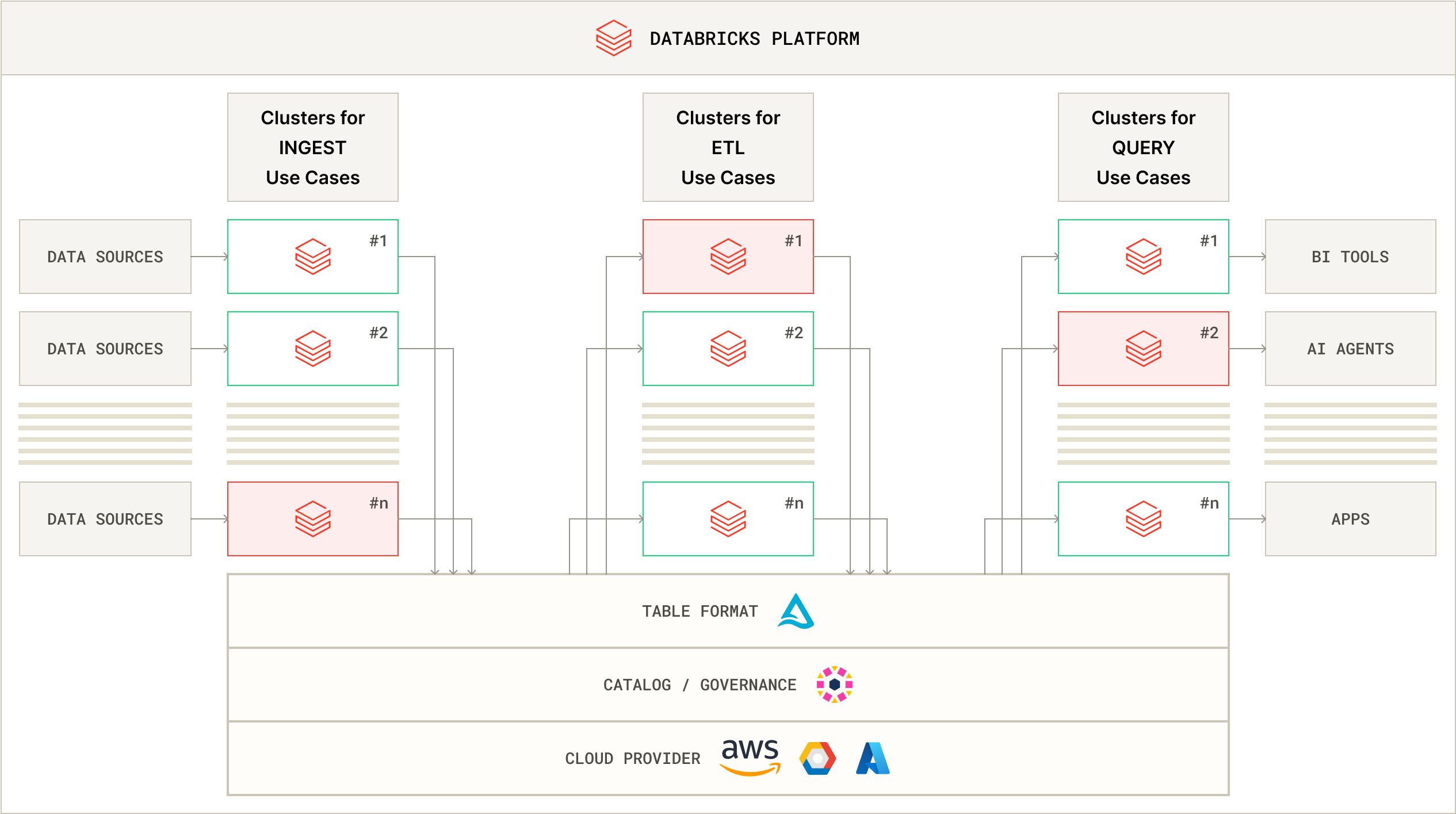This screenshot has height=814, width=1456.
Task: Click the APPS output box
Action: tap(1350, 519)
